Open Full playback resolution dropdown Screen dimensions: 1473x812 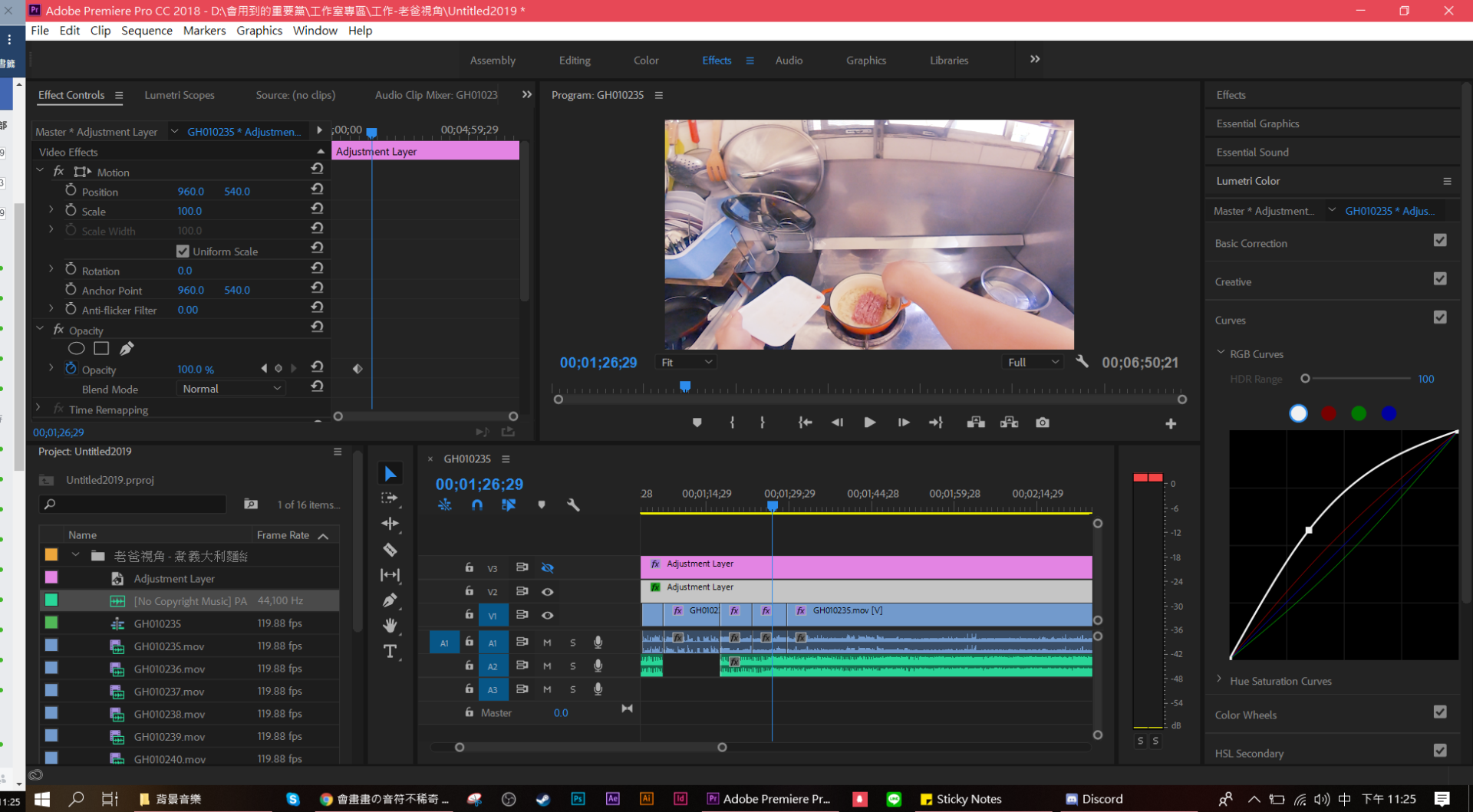(1033, 362)
